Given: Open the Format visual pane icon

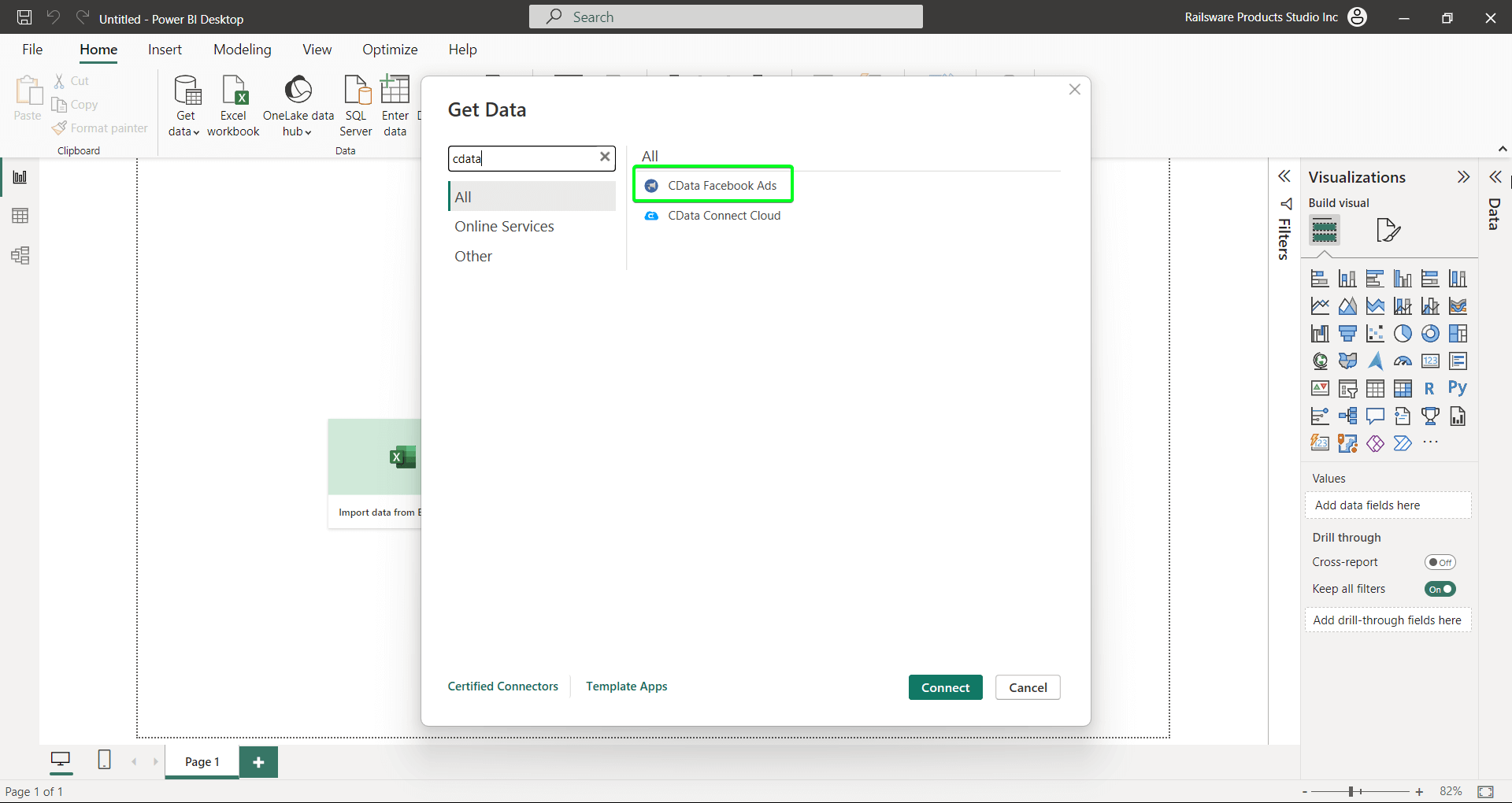Looking at the screenshot, I should point(1388,230).
